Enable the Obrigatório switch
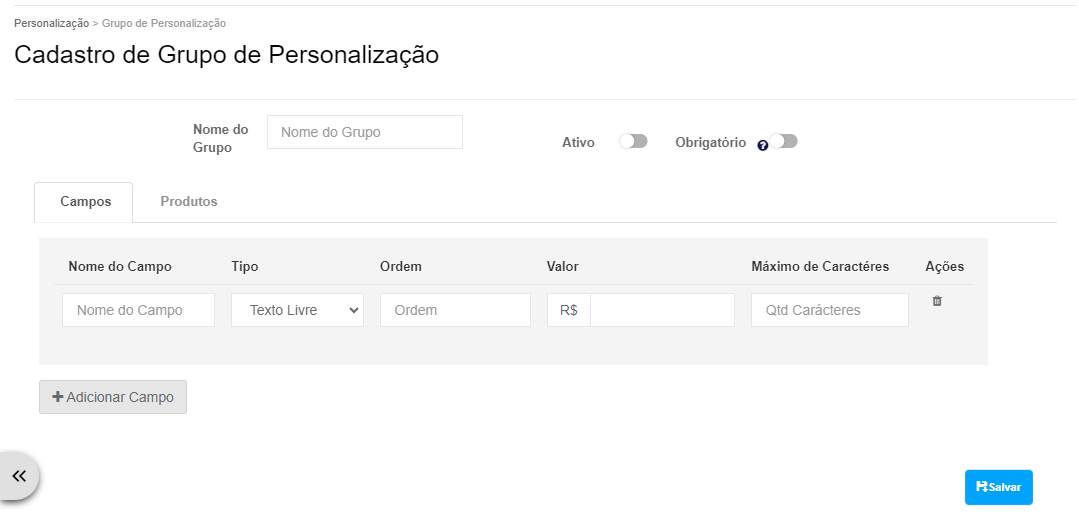Image resolution: width=1079 pixels, height=514 pixels. pyautogui.click(x=783, y=141)
